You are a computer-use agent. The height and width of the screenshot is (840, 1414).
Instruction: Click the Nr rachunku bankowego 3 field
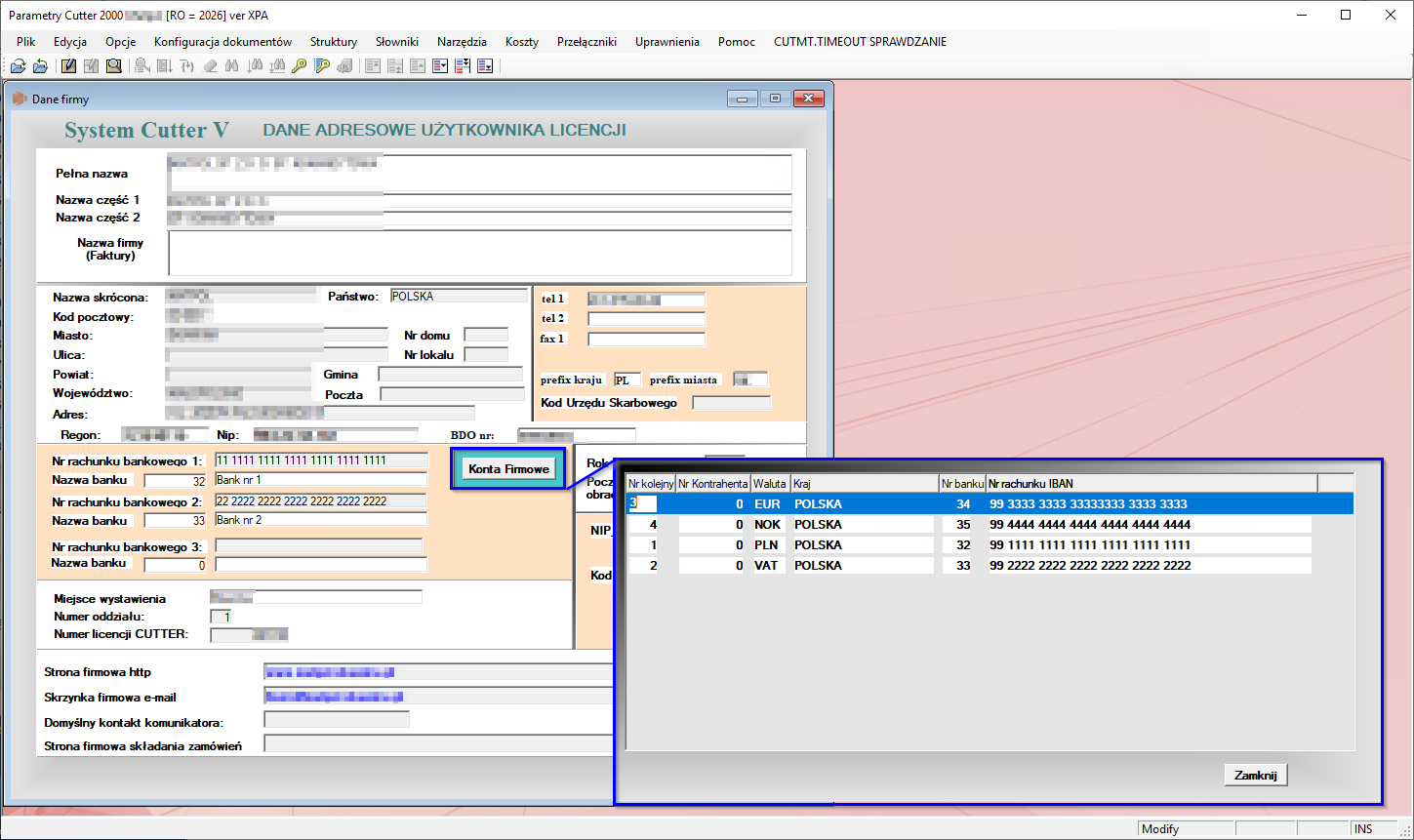point(318,546)
